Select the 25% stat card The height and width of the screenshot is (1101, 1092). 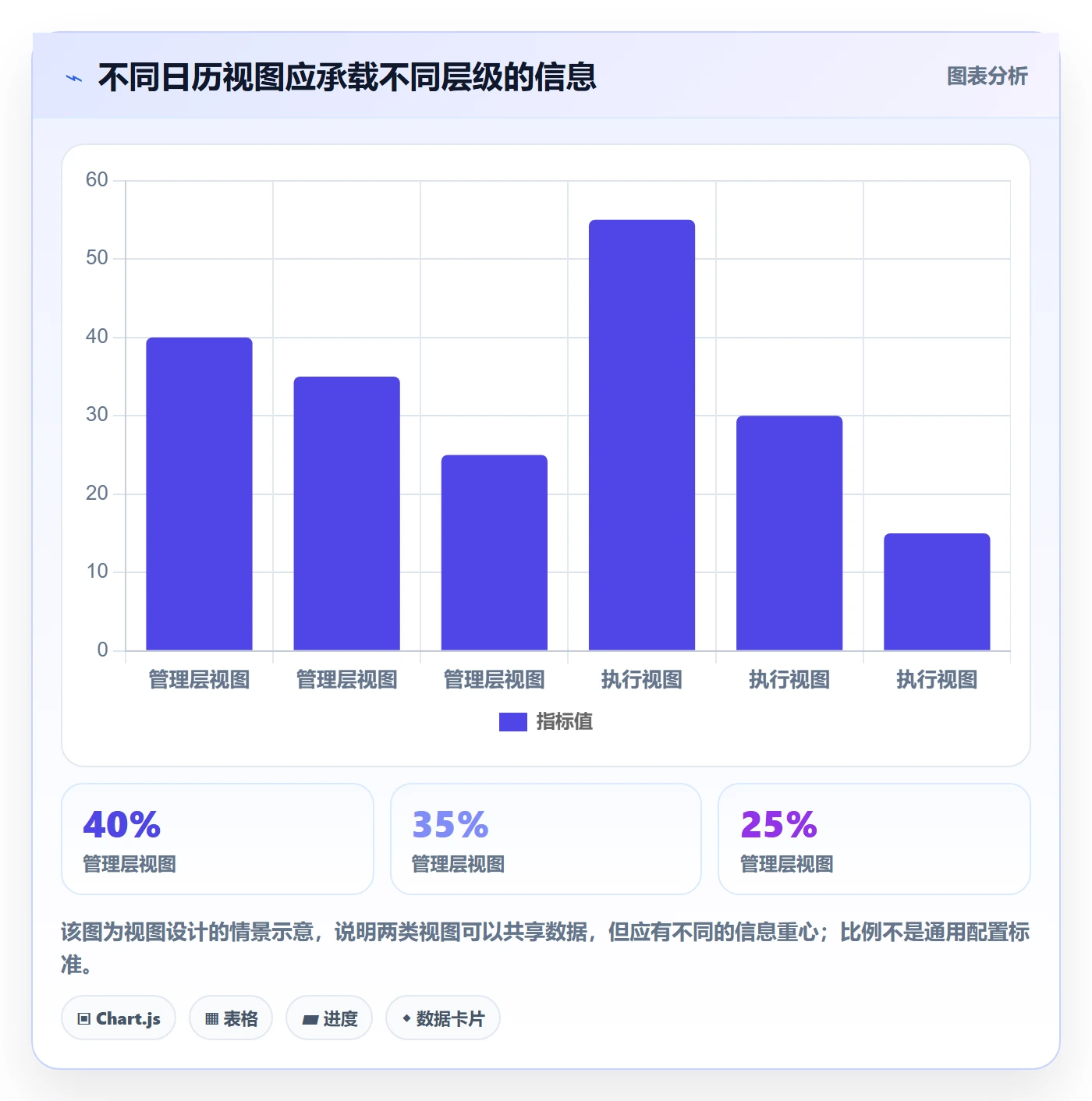874,839
